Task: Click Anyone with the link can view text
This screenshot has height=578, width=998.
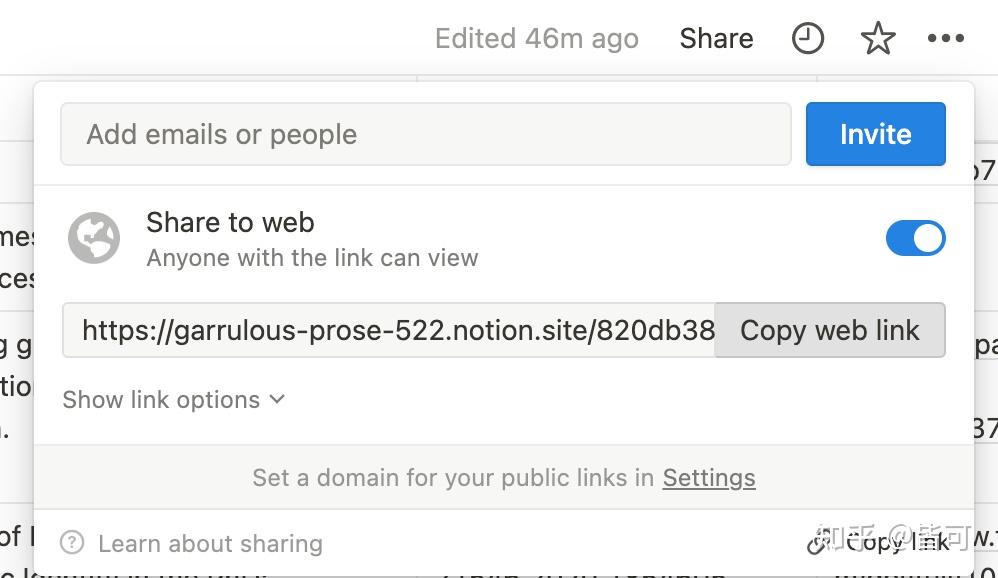Action: tap(312, 258)
